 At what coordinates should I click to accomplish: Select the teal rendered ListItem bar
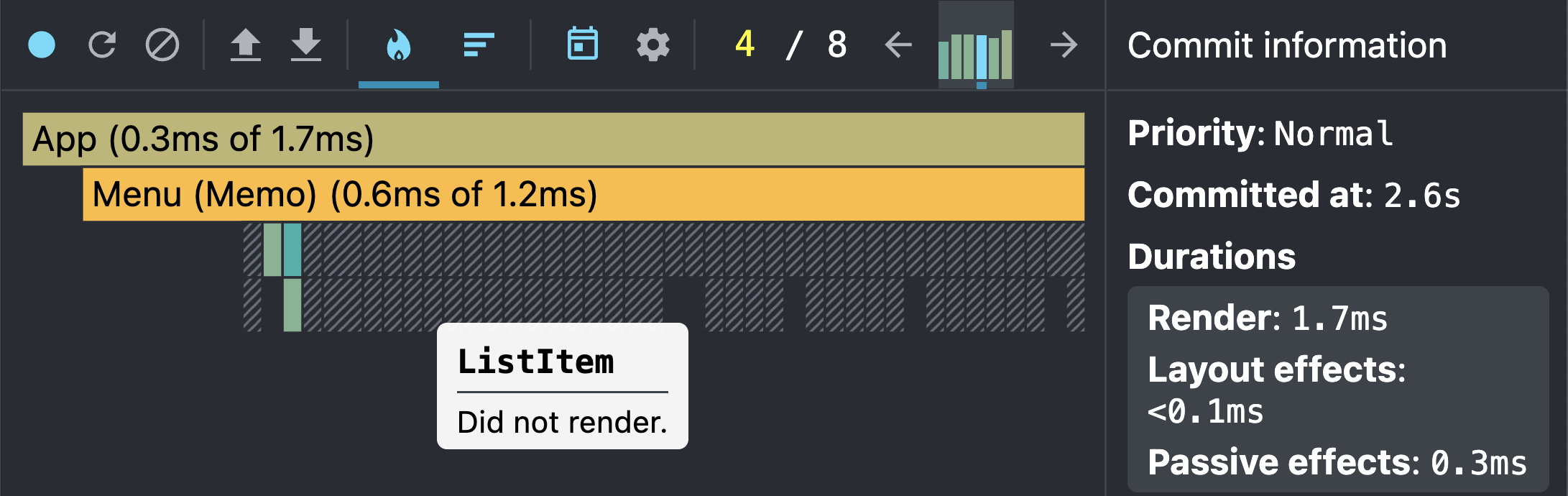[x=292, y=249]
